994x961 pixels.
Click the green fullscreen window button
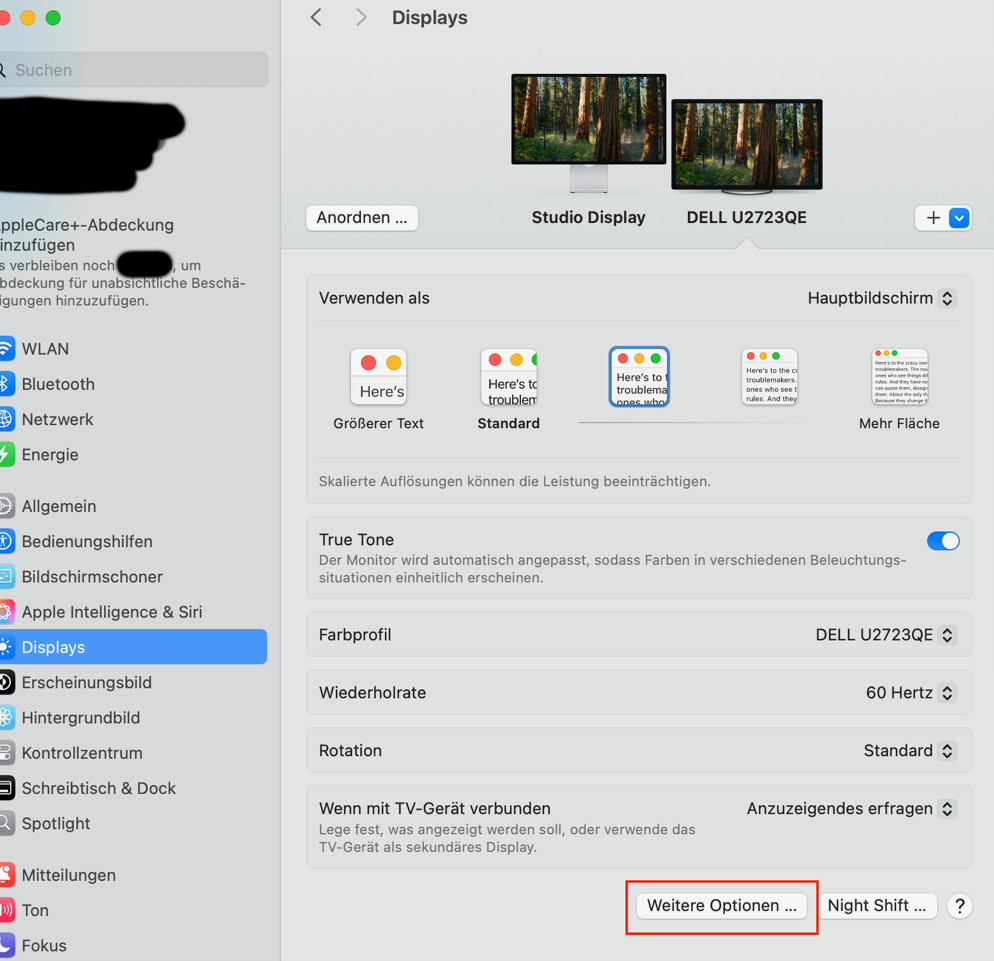[53, 18]
